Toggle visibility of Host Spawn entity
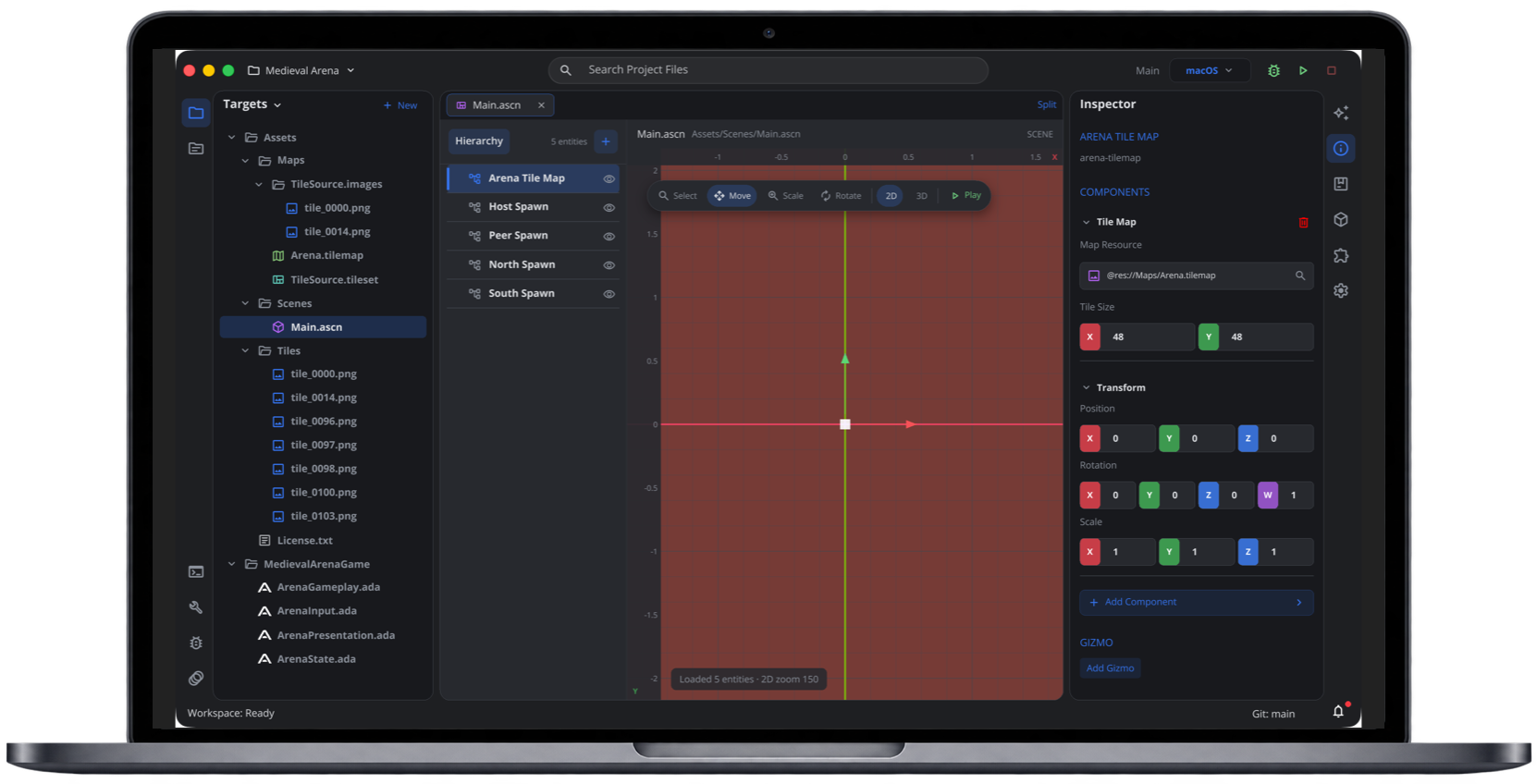Image resolution: width=1537 pixels, height=784 pixels. pos(609,207)
